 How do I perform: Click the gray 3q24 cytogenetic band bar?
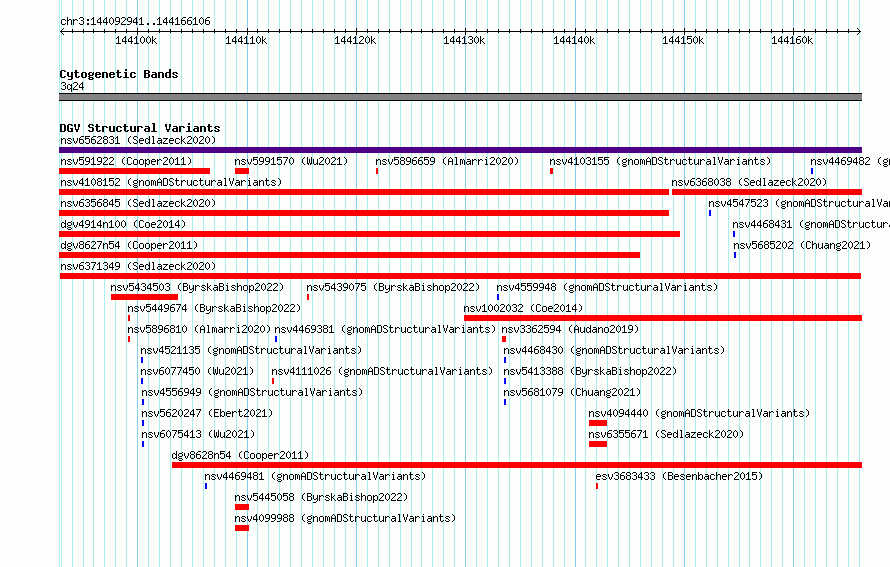pyautogui.click(x=460, y=97)
